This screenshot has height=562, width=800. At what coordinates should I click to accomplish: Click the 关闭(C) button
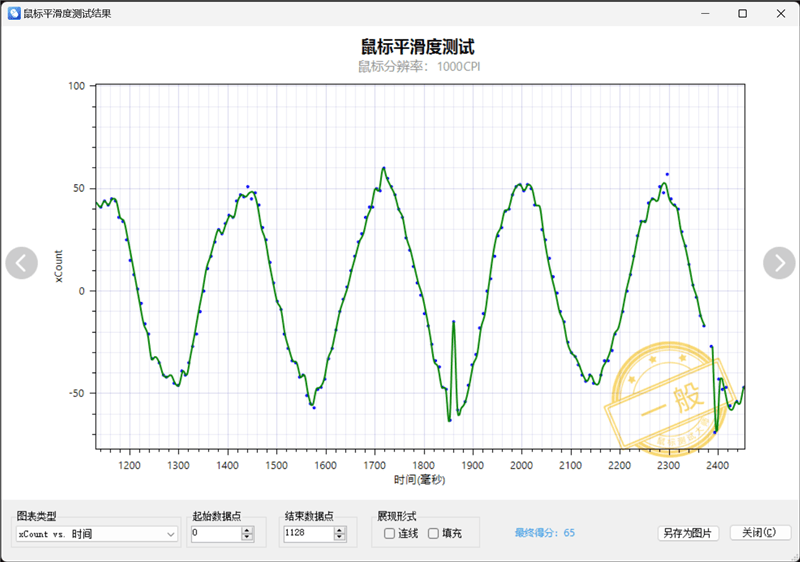click(x=759, y=533)
